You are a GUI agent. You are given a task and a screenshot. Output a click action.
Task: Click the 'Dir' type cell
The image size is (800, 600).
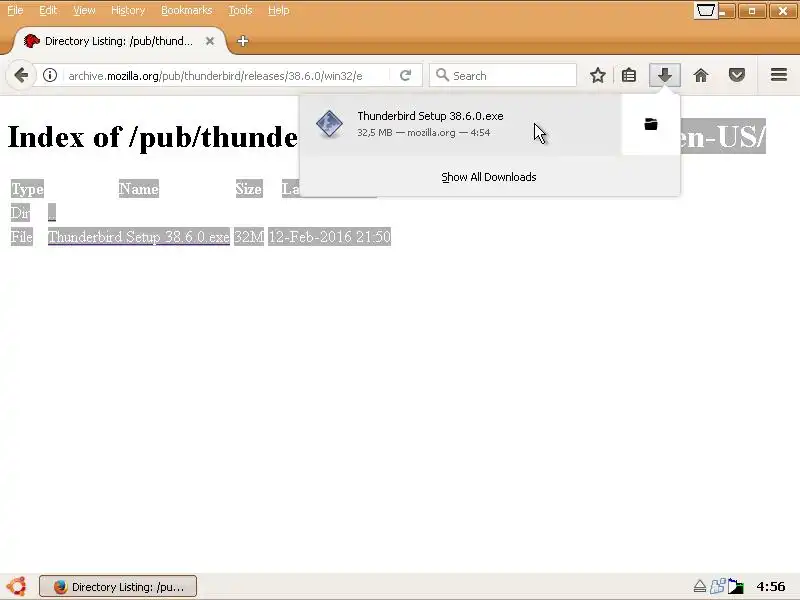tap(20, 212)
